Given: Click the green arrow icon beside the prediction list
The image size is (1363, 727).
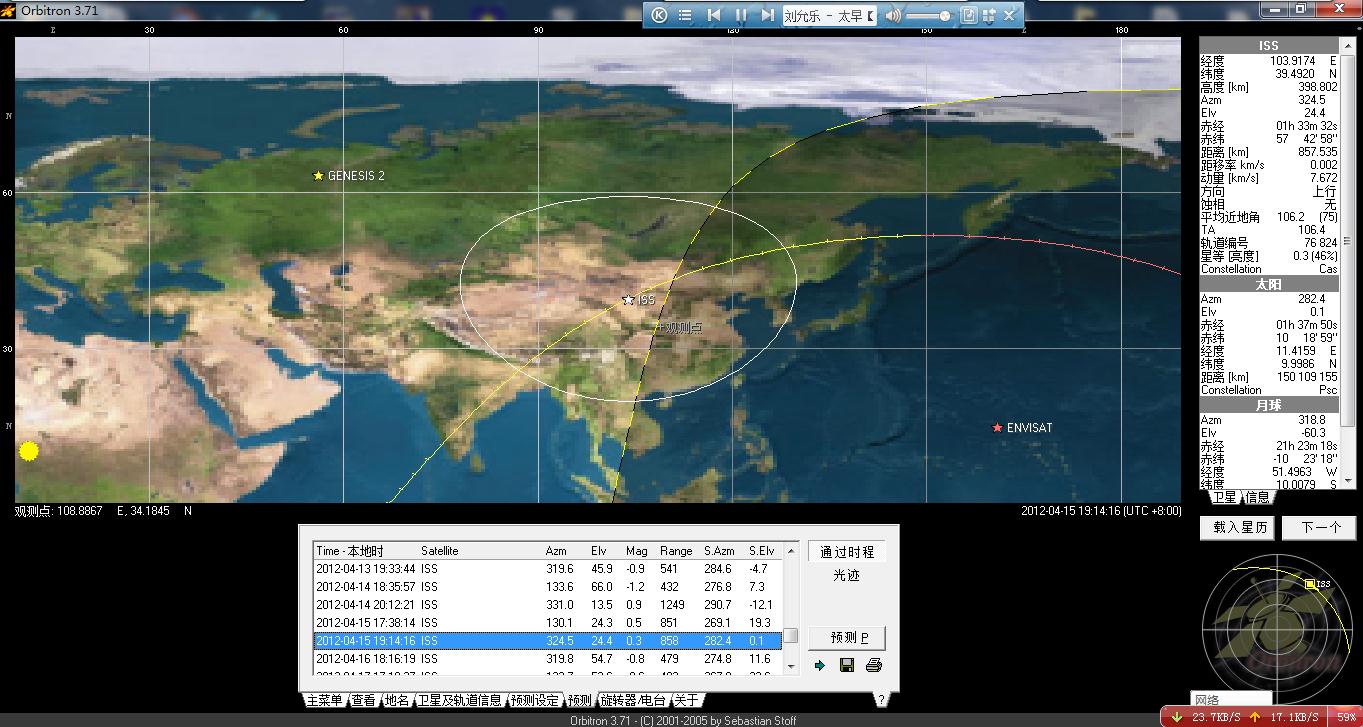Looking at the screenshot, I should point(820,665).
